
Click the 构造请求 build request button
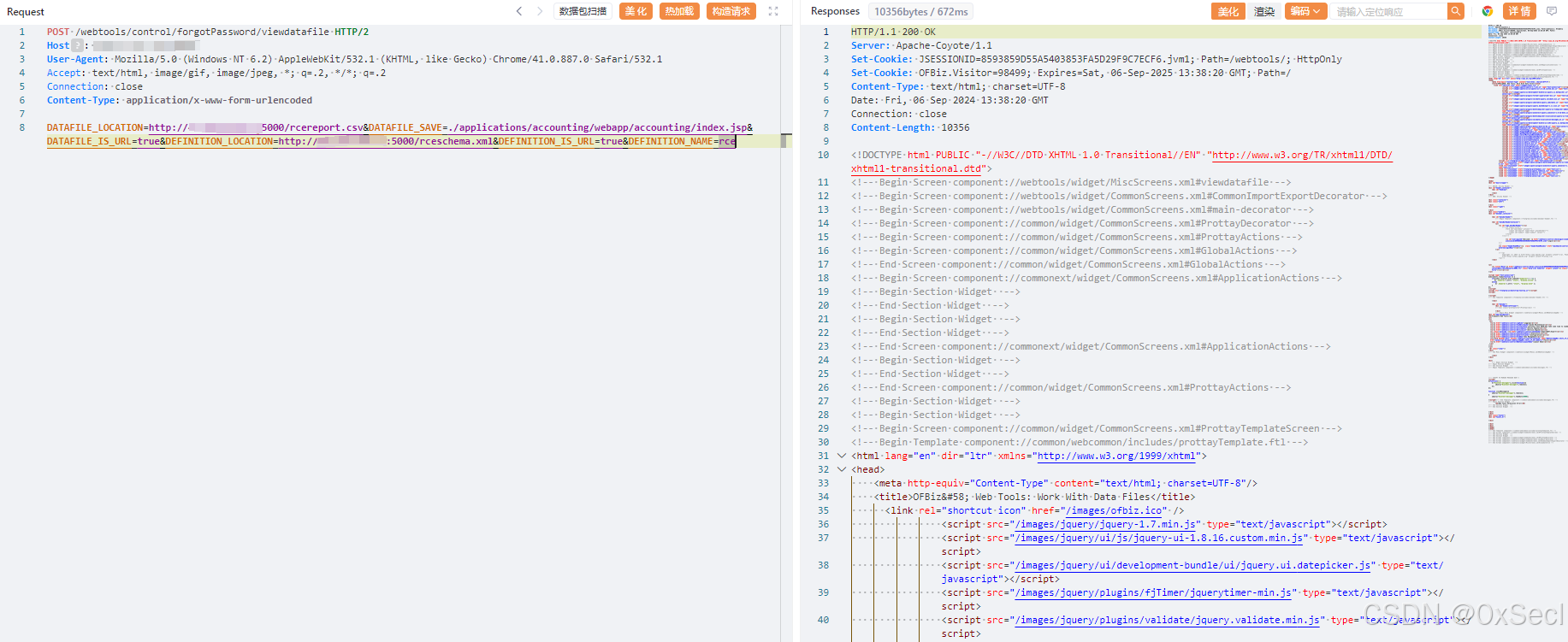pyautogui.click(x=731, y=11)
